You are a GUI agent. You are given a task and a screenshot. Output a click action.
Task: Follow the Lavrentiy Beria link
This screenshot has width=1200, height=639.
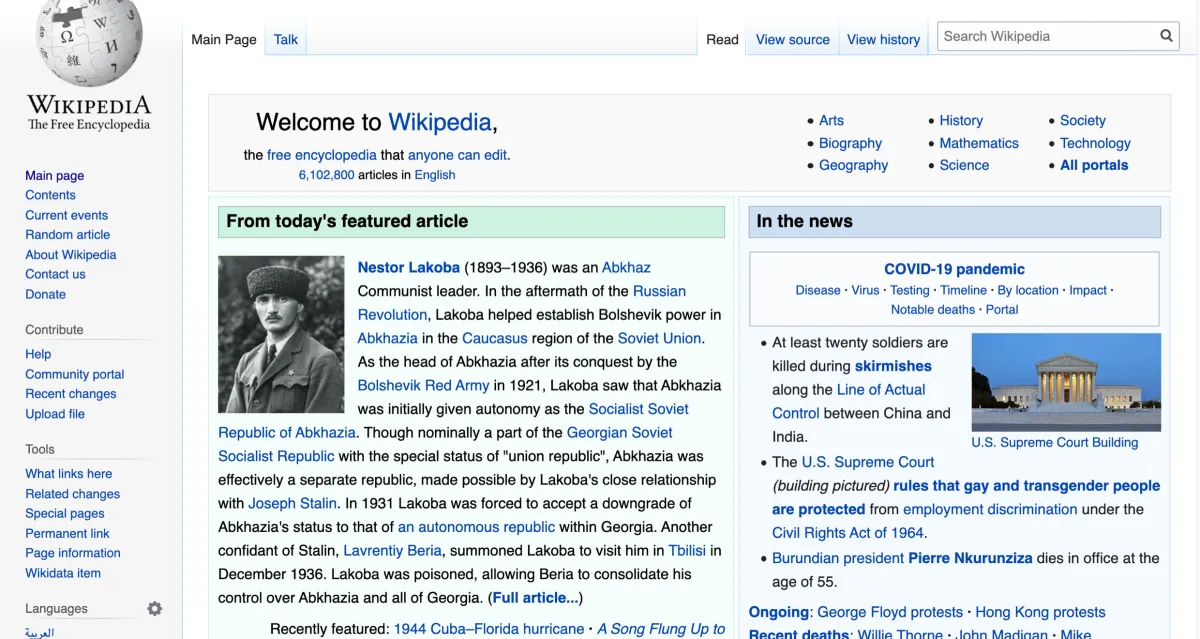point(392,550)
